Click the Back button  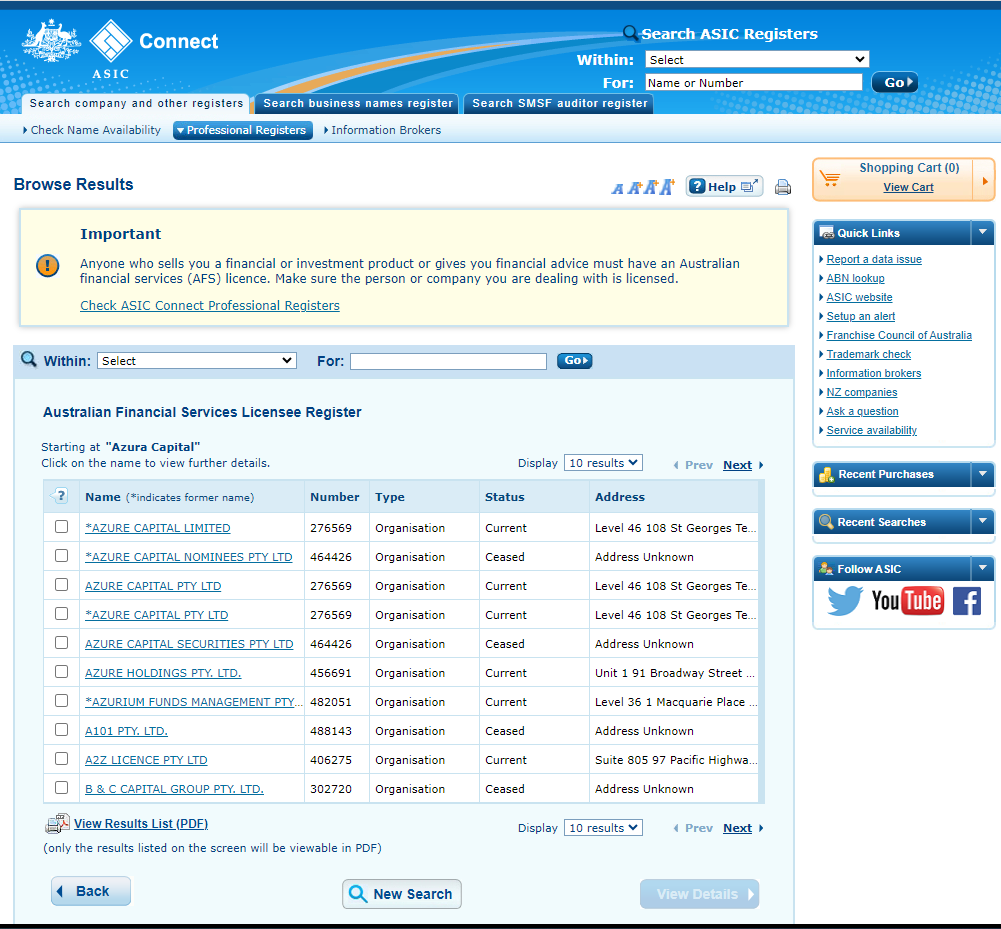point(91,891)
